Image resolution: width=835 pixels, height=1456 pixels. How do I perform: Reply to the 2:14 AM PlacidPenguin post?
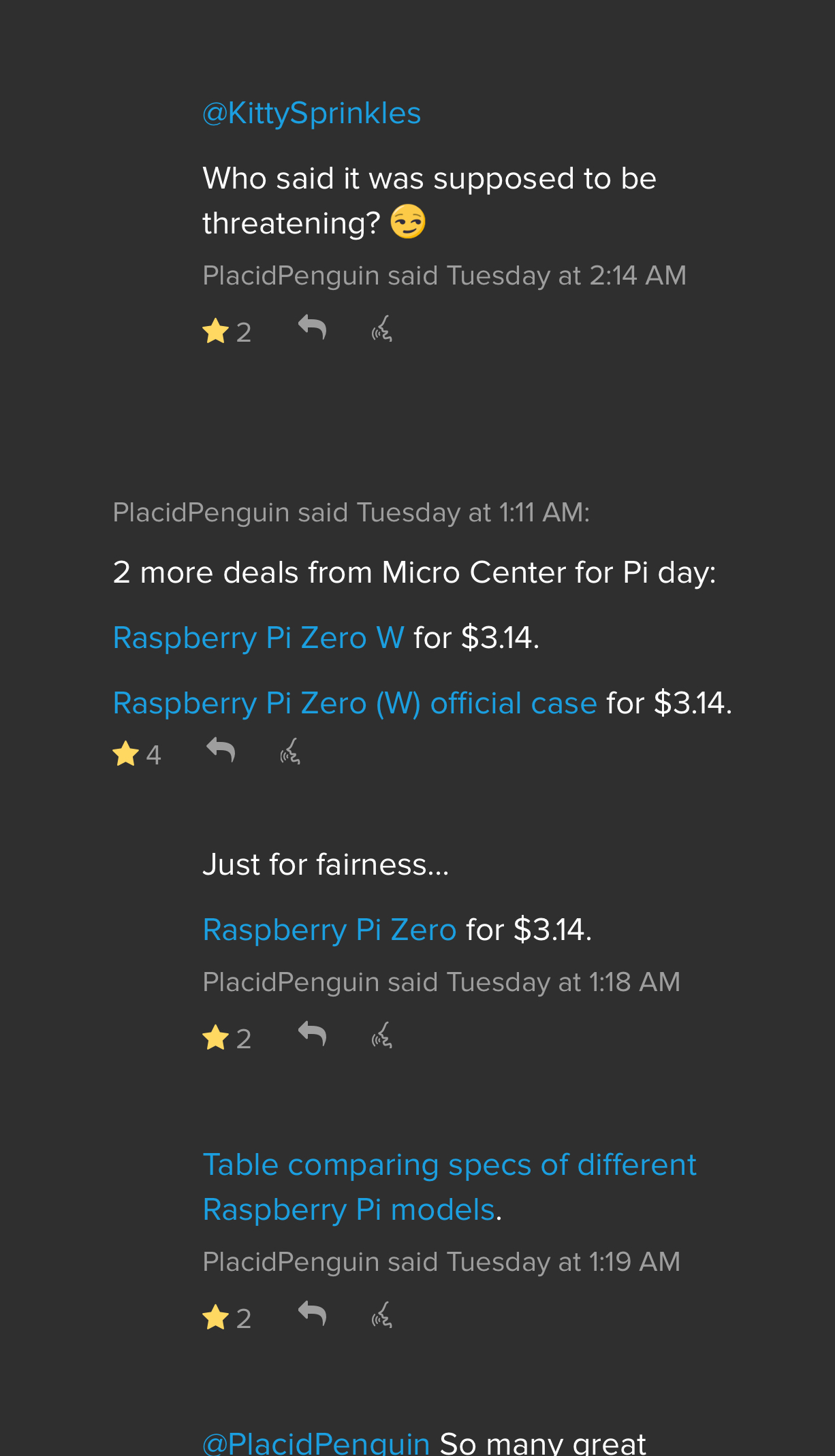[x=313, y=328]
